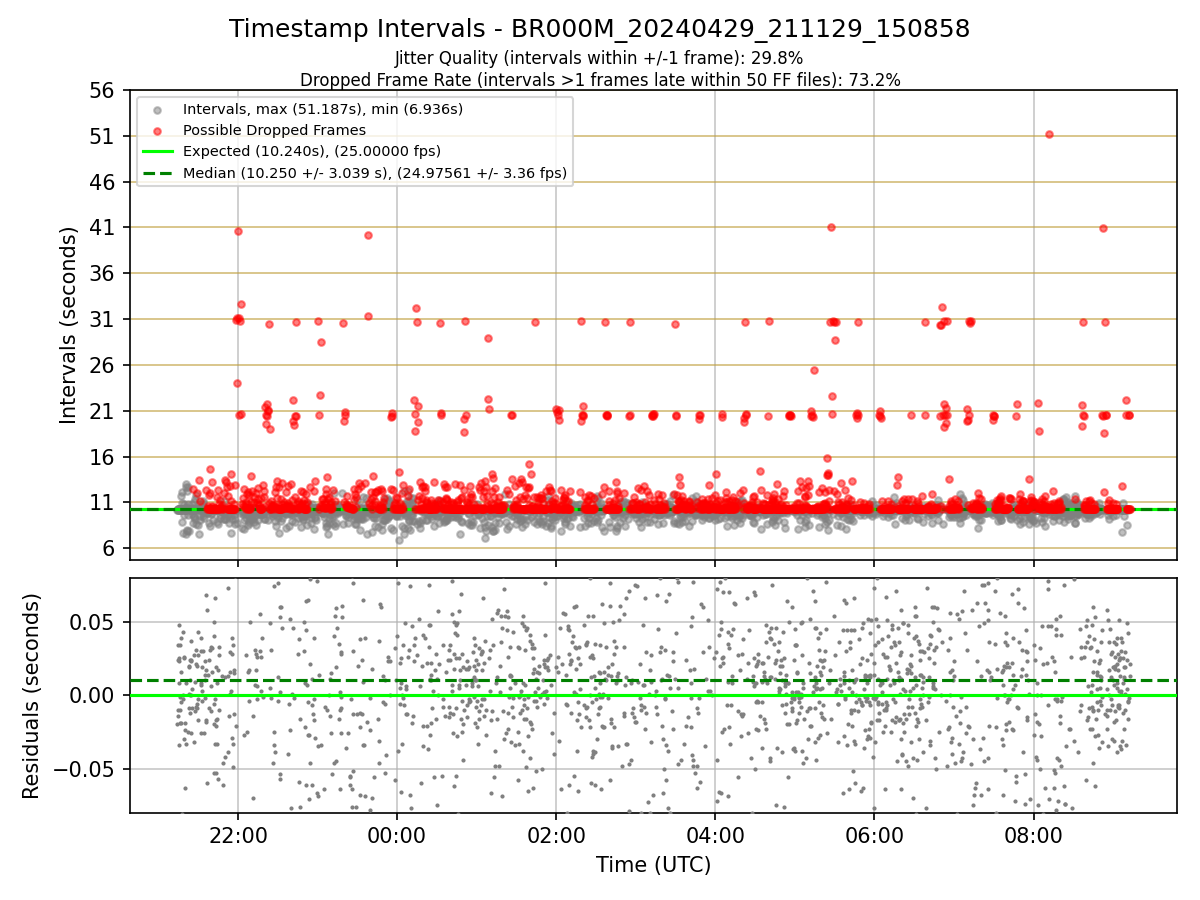Viewport: 1200px width, 900px height.
Task: Click the legend entry 'Median (10.250 +/- 3.039 s)'
Action: 375,173
